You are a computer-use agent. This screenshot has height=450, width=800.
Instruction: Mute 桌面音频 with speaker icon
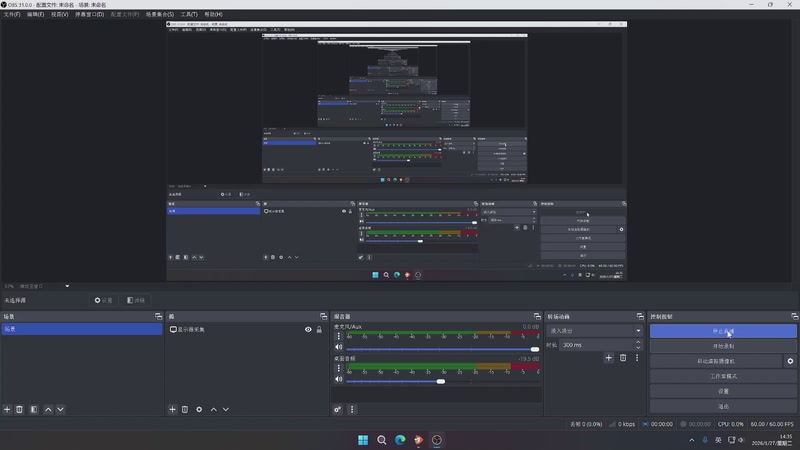[338, 379]
